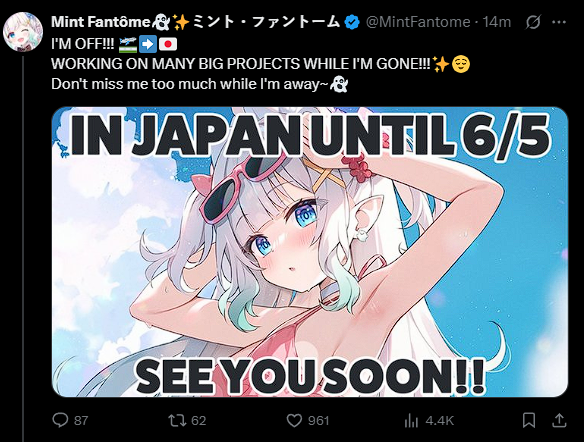Open the 'IN JAPAN UNTIL 6/5' image
The width and height of the screenshot is (584, 442).
(x=310, y=252)
